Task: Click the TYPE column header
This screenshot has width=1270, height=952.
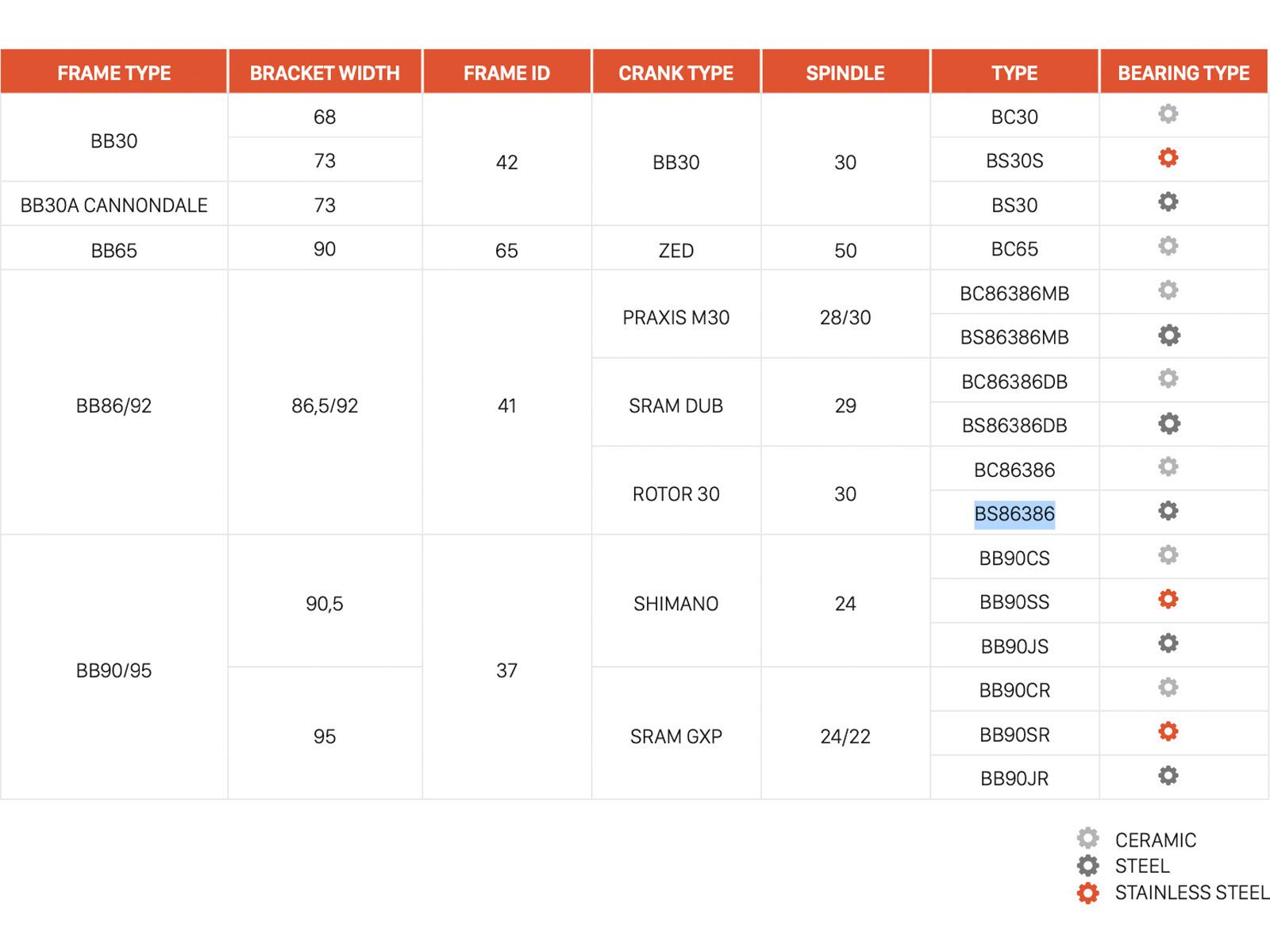Action: click(x=1014, y=72)
